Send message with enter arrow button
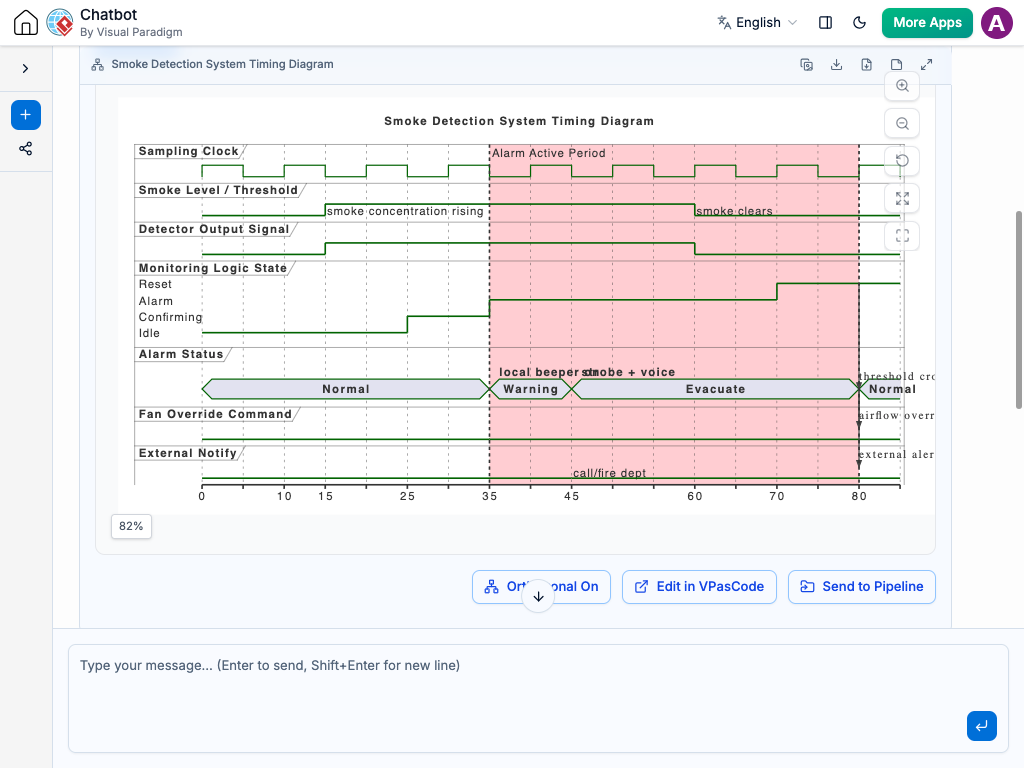 982,726
